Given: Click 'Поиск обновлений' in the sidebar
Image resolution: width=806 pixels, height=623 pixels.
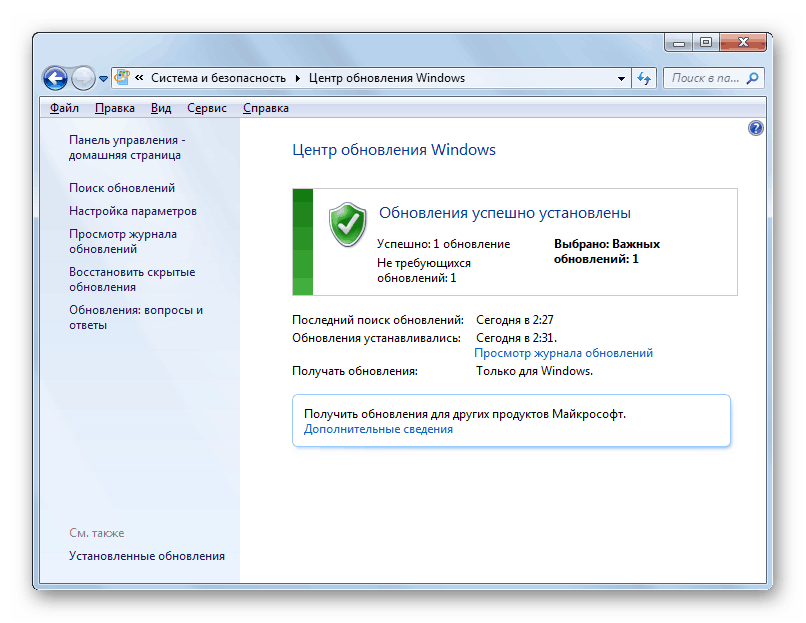Looking at the screenshot, I should click(x=122, y=188).
